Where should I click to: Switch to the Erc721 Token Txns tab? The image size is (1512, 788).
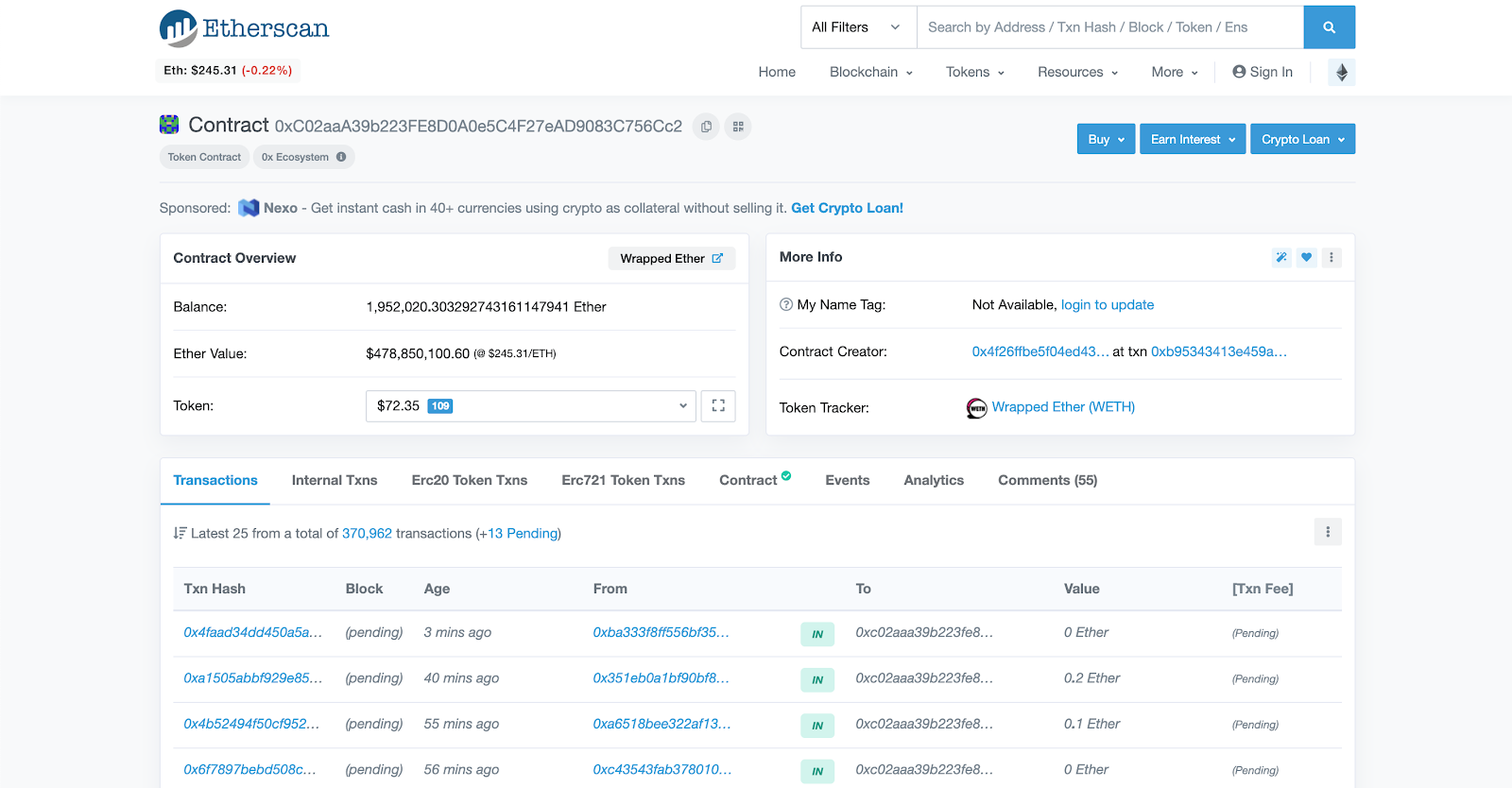(624, 480)
